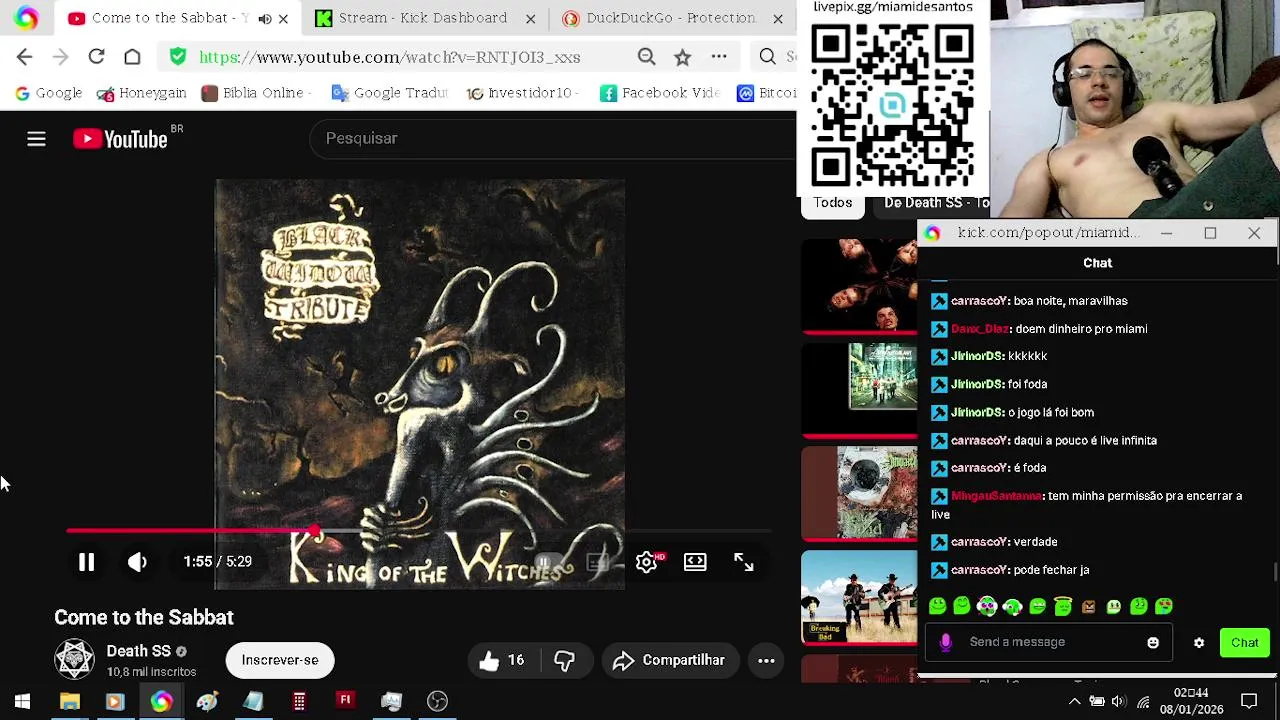
Task: Click the purple microphone icon in Kick chat
Action: [946, 642]
